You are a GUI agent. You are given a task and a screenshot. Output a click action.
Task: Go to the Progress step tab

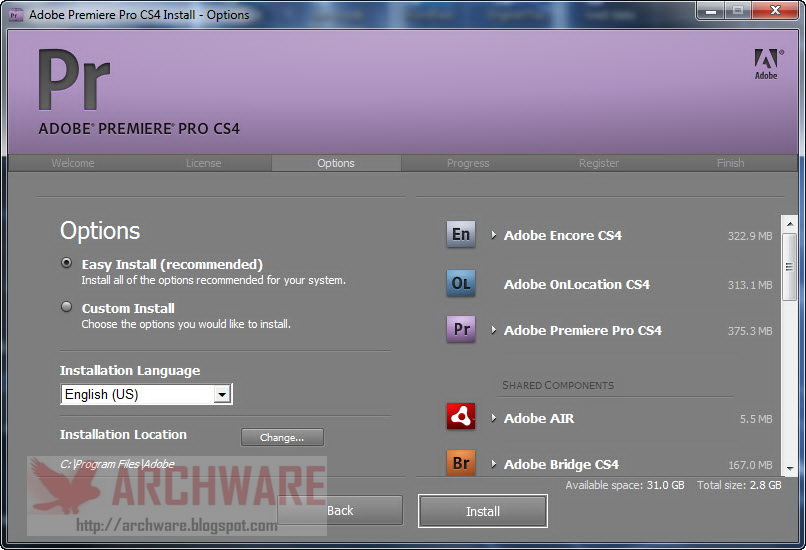[x=468, y=163]
